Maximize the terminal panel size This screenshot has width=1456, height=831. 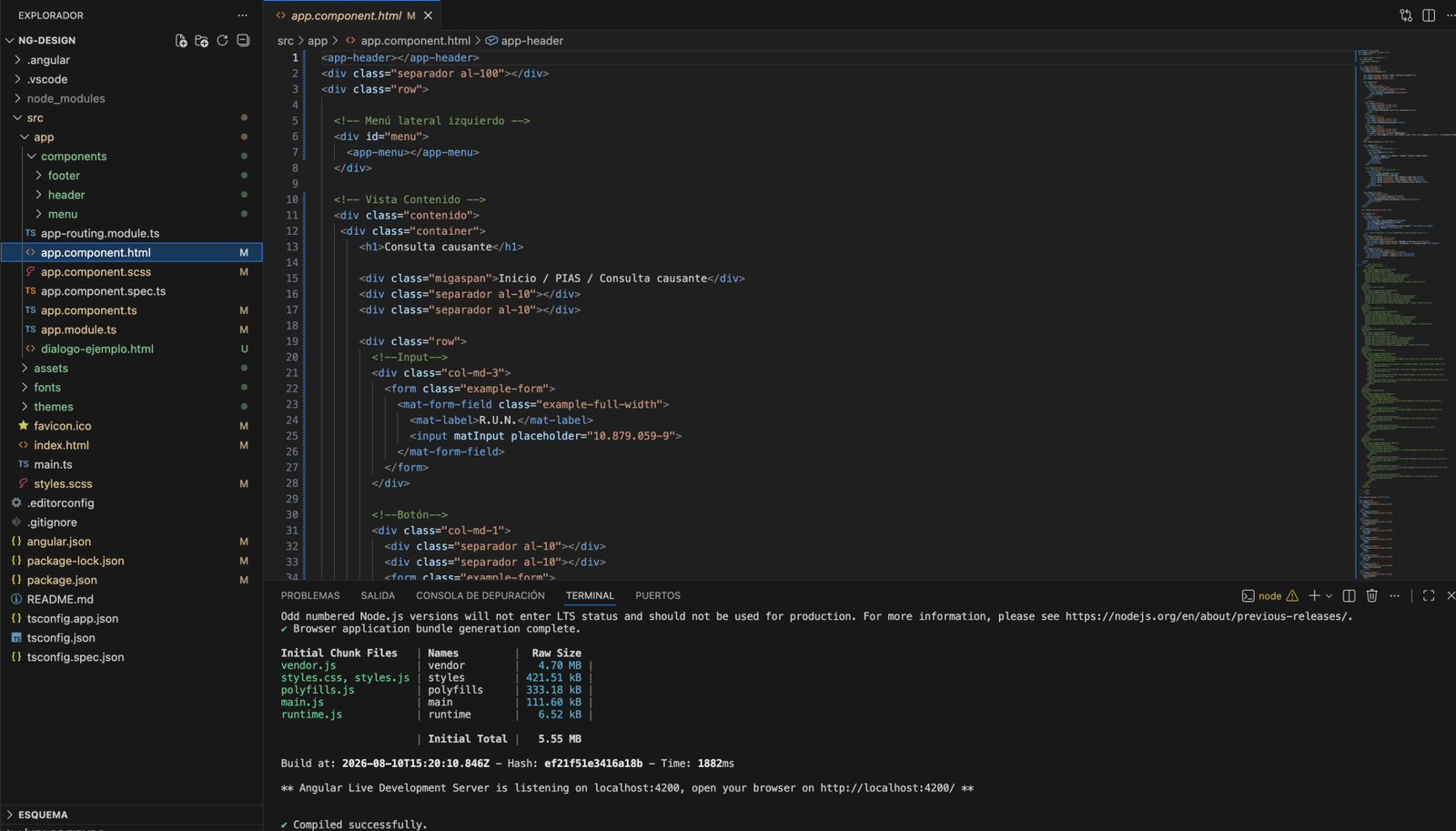point(1429,595)
